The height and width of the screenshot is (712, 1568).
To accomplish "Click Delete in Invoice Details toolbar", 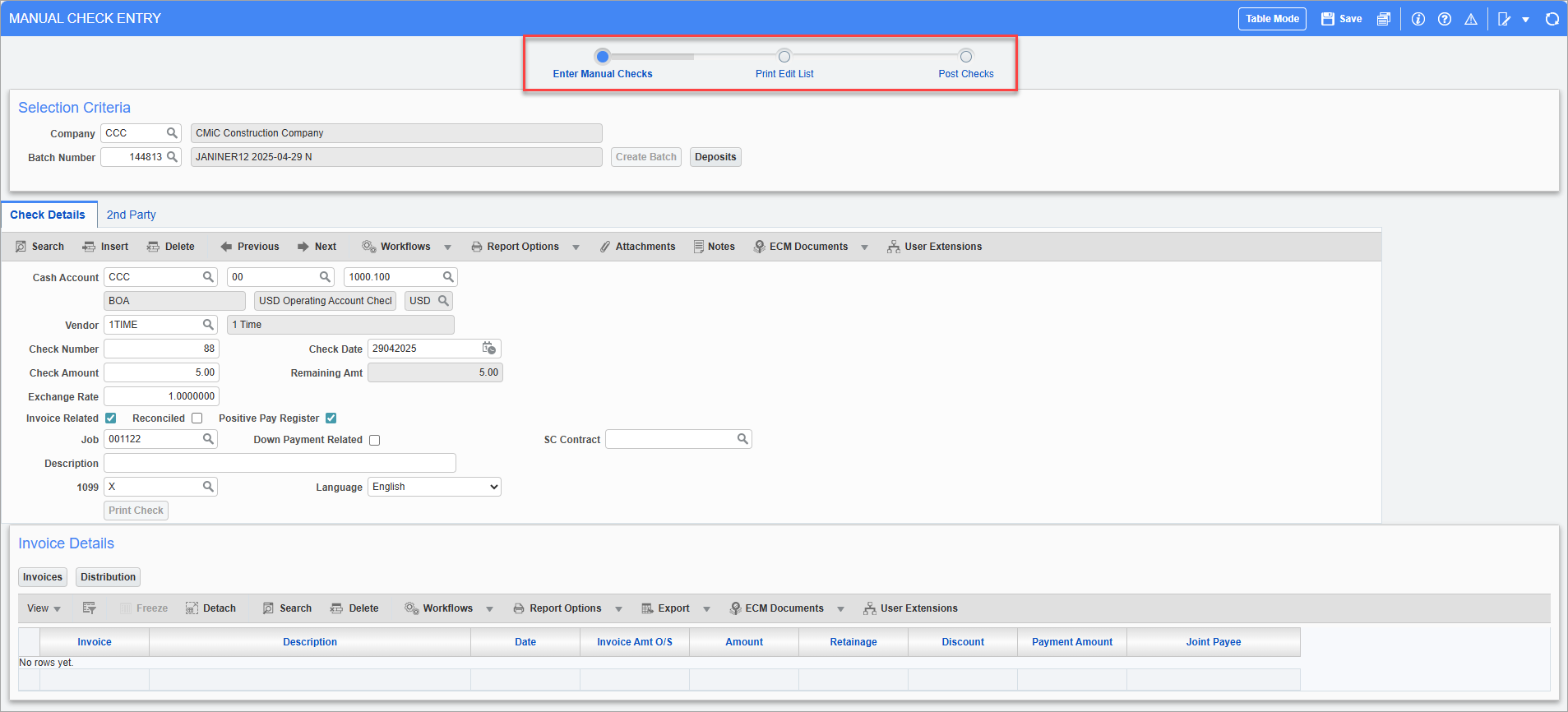I will (x=354, y=608).
